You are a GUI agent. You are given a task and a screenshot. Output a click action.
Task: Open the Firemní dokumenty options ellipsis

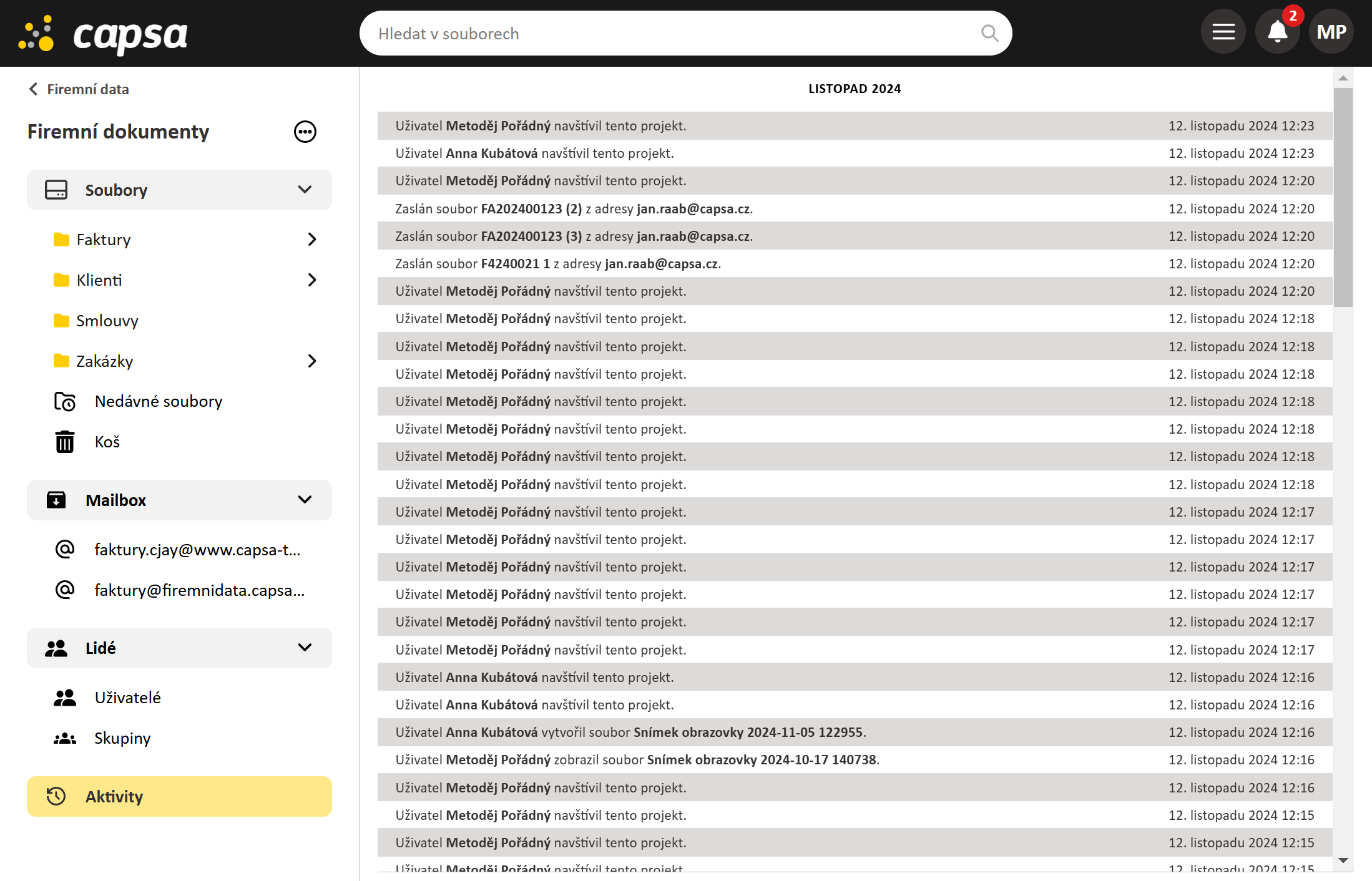[x=305, y=132]
